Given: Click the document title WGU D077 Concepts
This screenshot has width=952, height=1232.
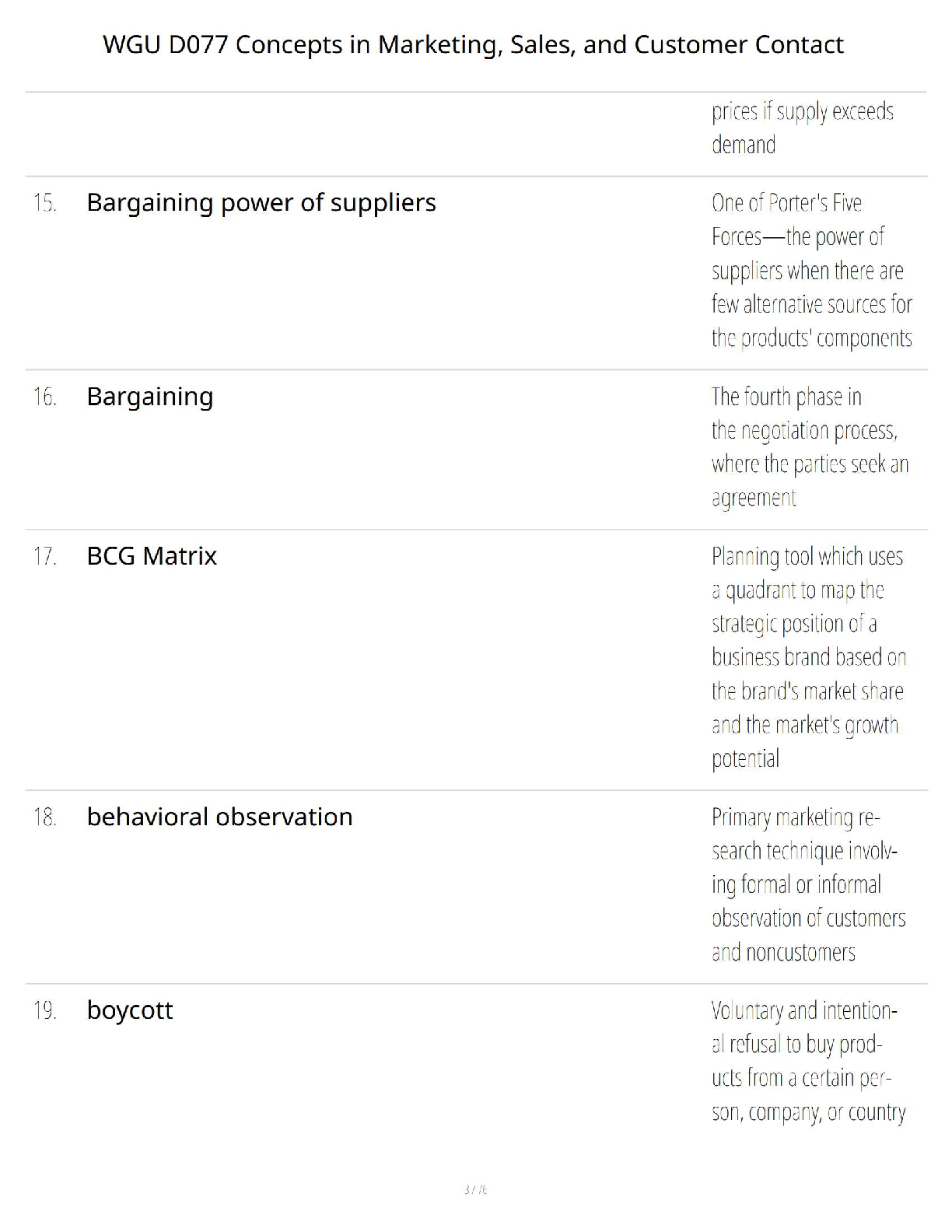Looking at the screenshot, I should tap(473, 44).
